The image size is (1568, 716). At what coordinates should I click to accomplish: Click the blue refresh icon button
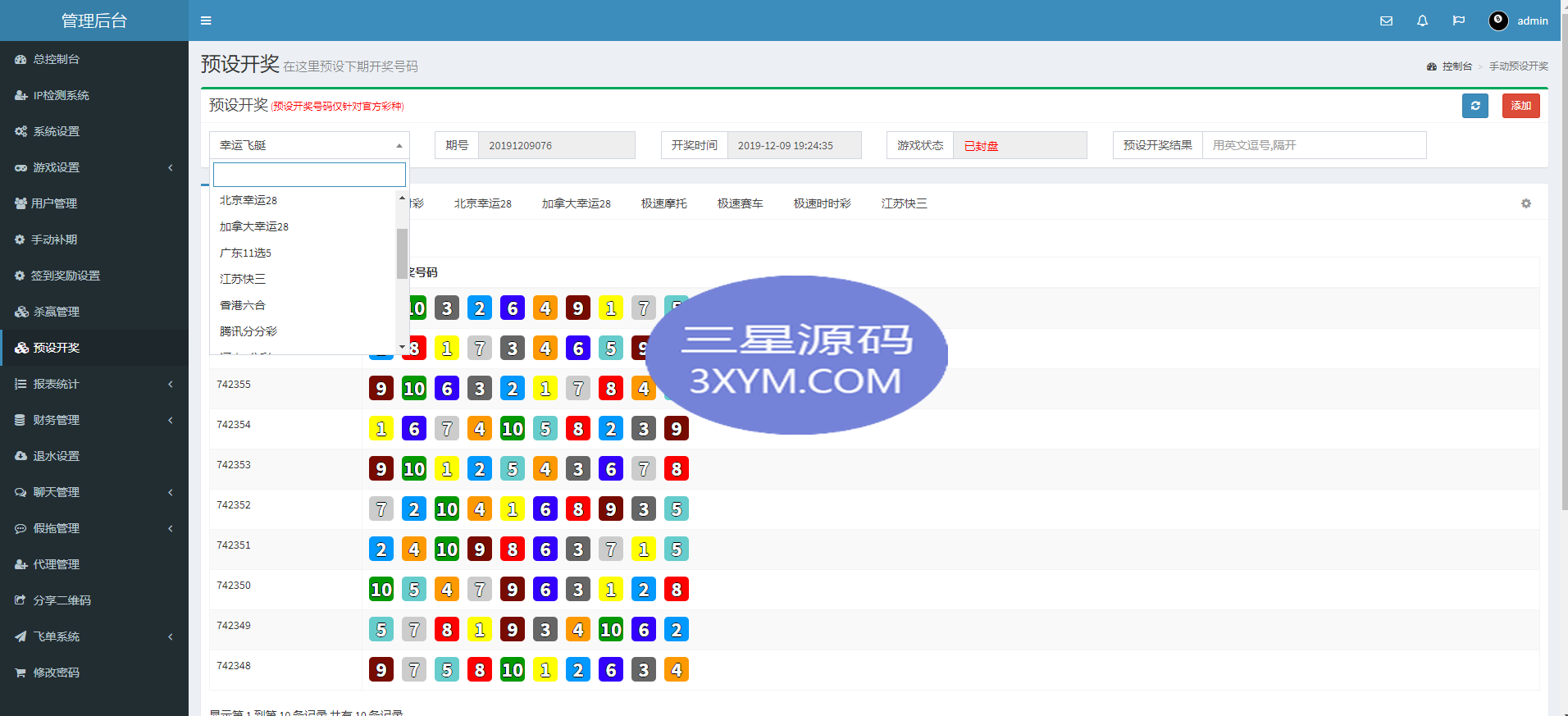coord(1475,106)
